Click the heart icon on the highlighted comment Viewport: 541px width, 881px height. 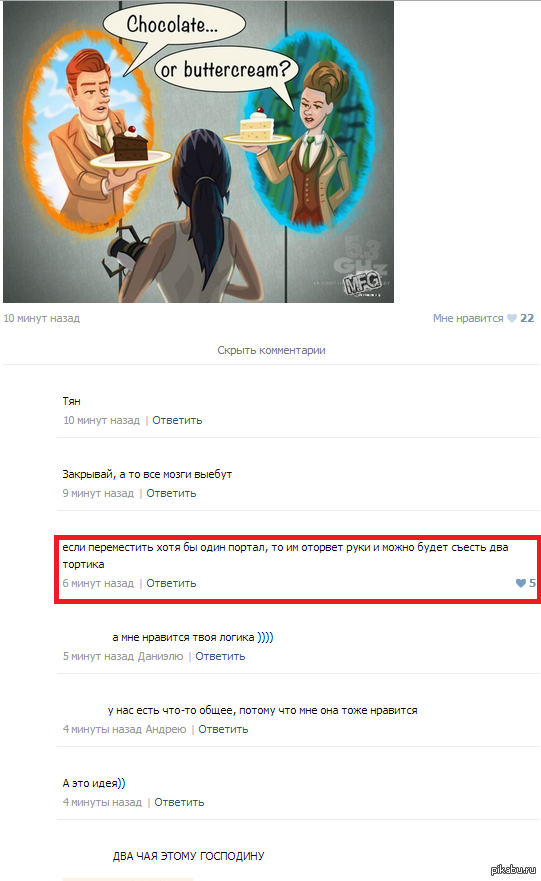click(521, 583)
